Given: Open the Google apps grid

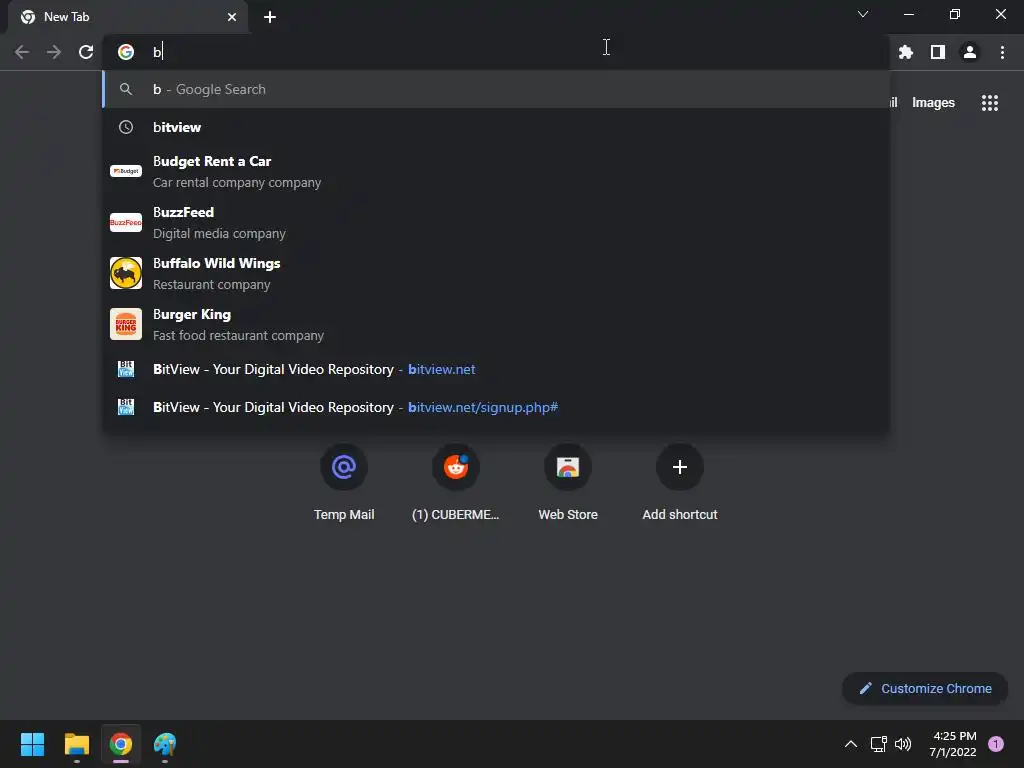Looking at the screenshot, I should point(990,103).
